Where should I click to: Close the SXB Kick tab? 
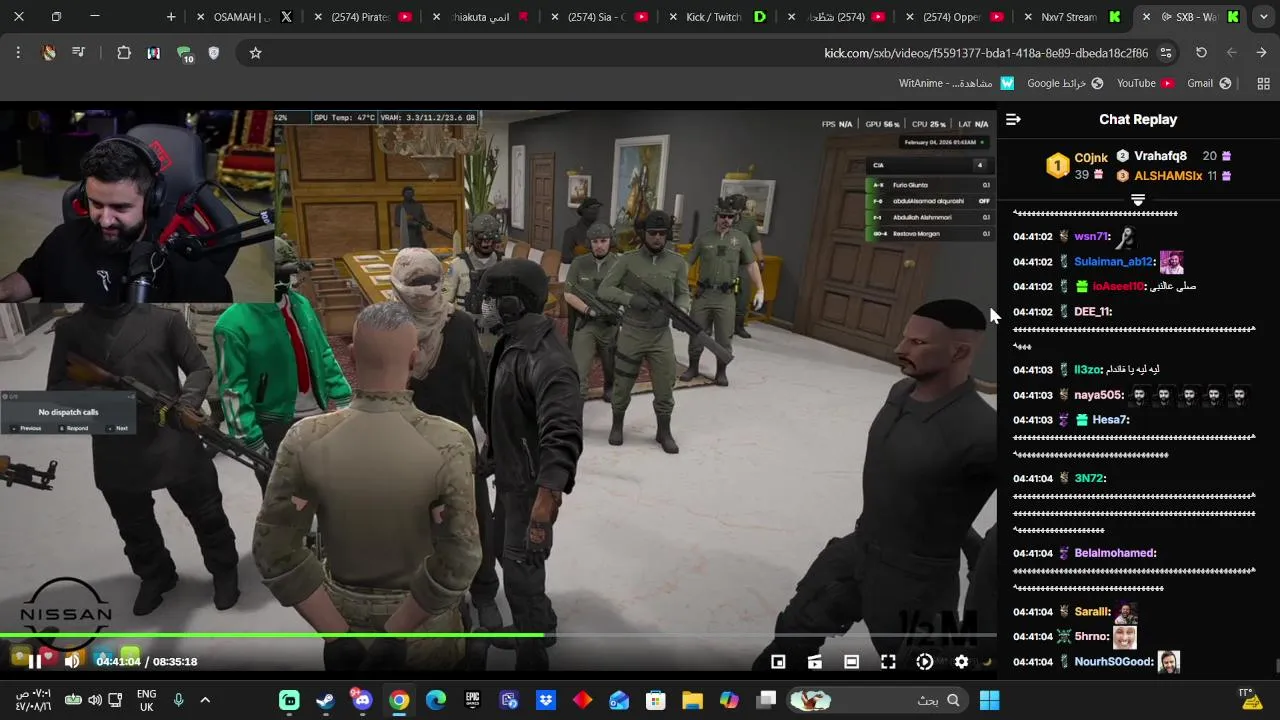pos(1146,17)
